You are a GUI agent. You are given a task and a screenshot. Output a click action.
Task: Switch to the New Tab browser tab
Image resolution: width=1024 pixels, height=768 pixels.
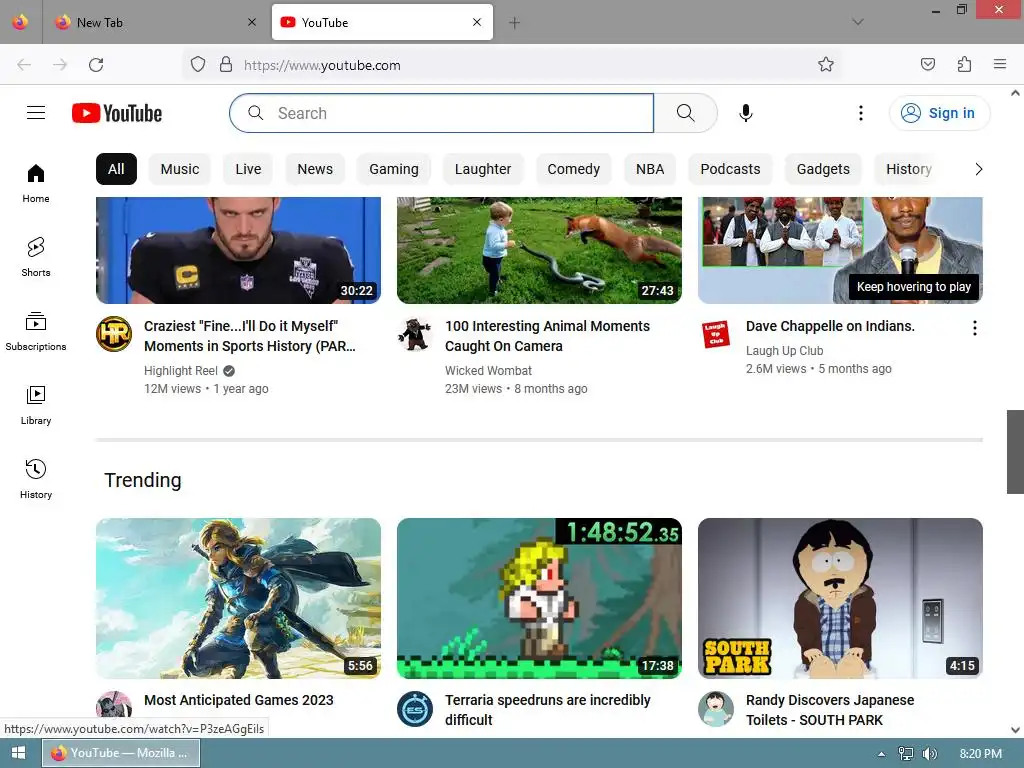155,22
